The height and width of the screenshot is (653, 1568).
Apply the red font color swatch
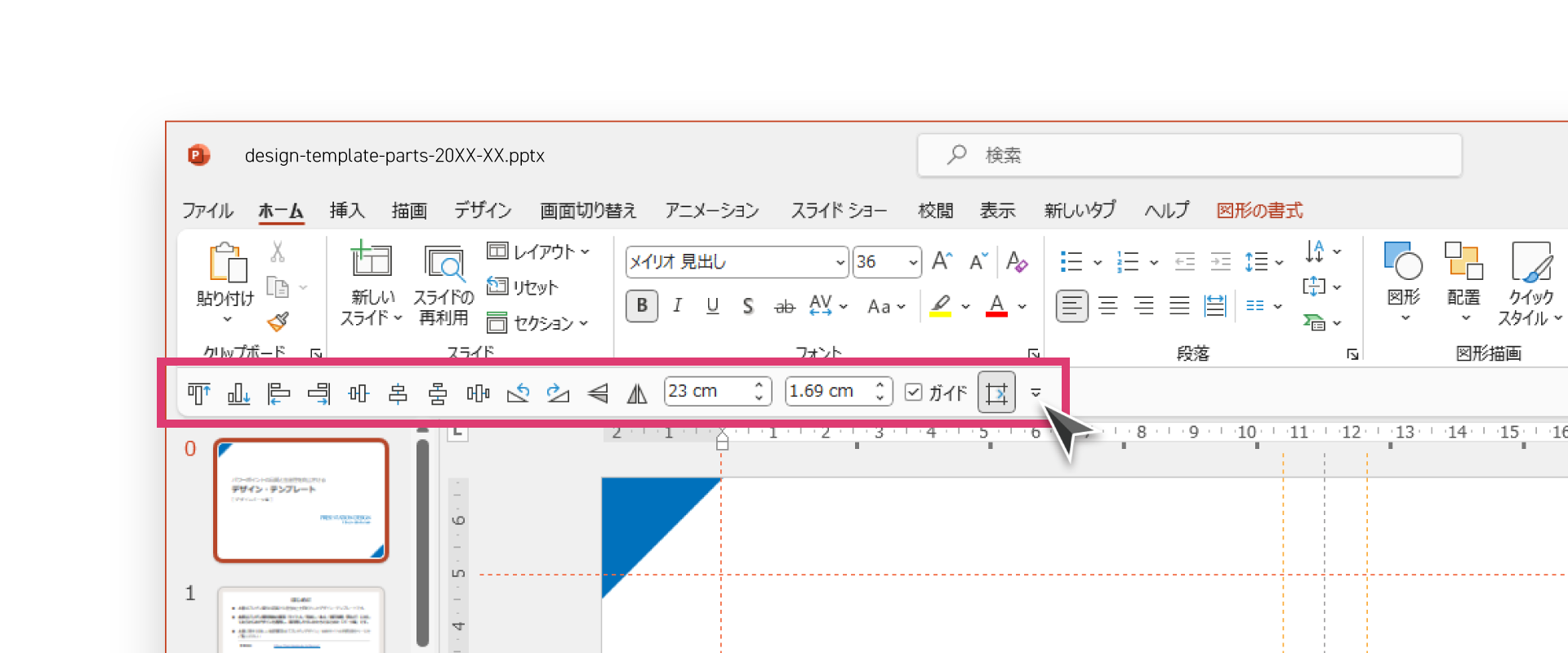tap(996, 306)
